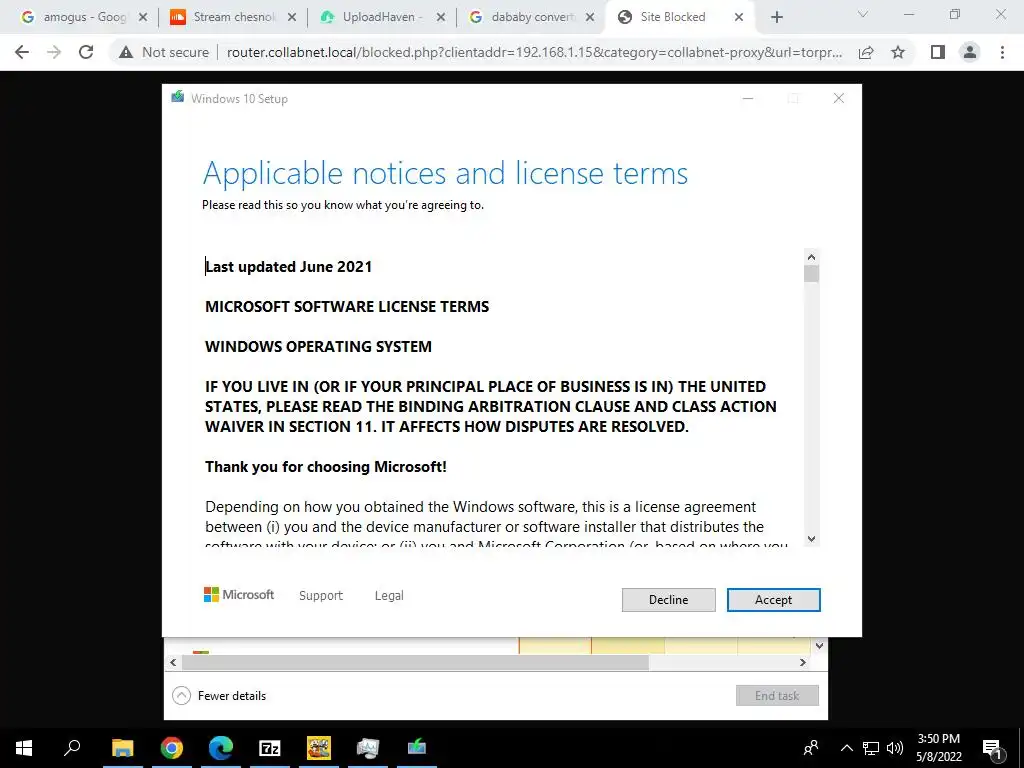Open the Legal link in setup
Screen dimensions: 1024x768
point(389,596)
